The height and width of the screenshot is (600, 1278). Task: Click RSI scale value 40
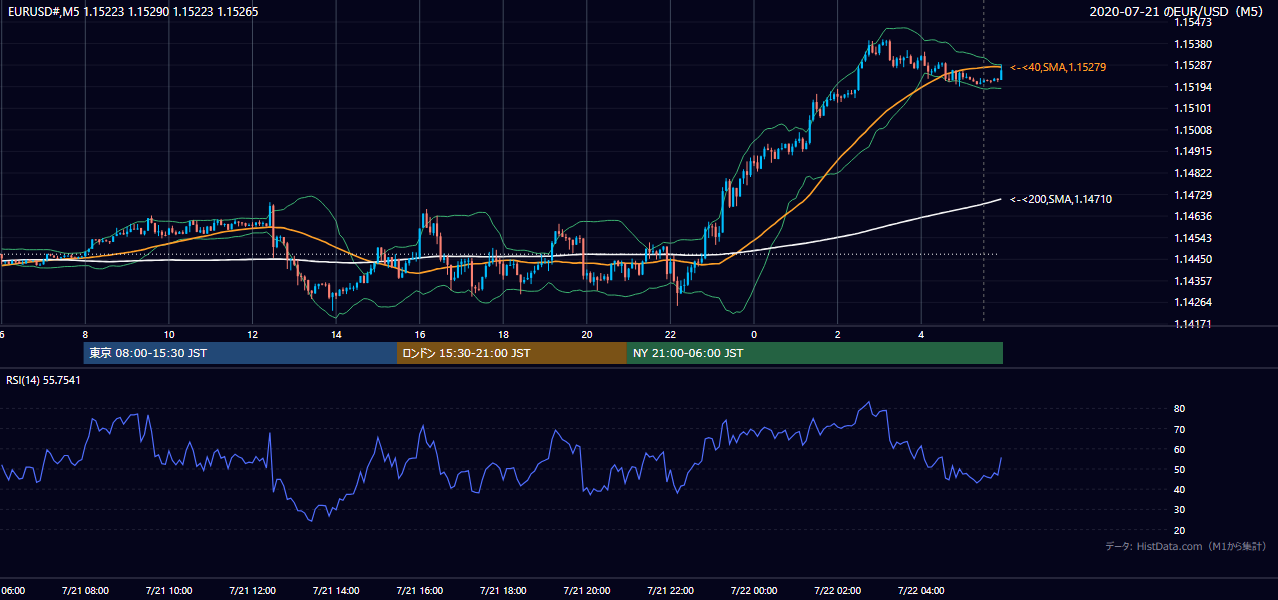1179,489
